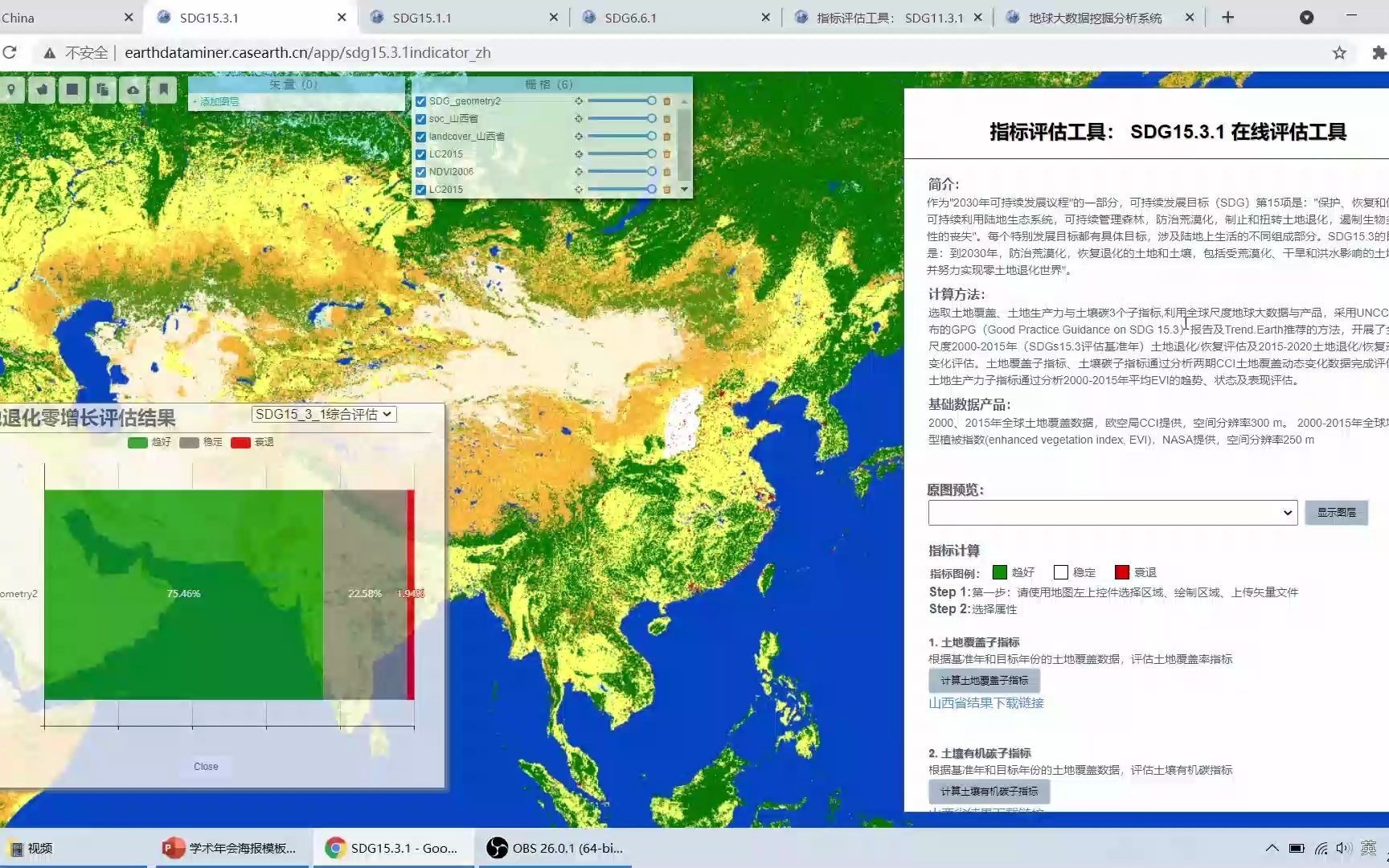Close the evaluation result chart popup
Screen dimensions: 1389x868
[x=206, y=767]
